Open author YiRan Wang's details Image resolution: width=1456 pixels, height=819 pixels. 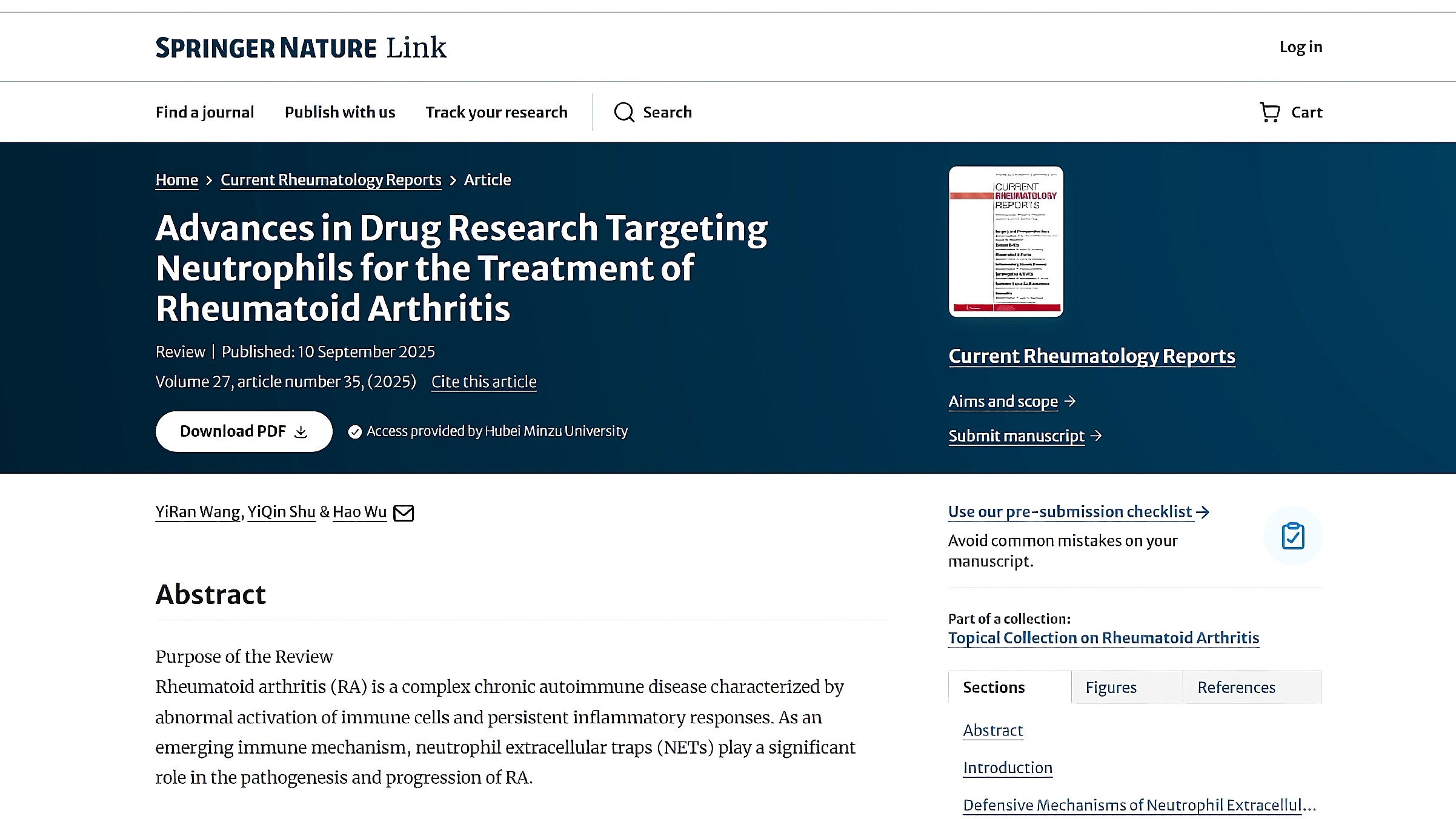click(198, 512)
